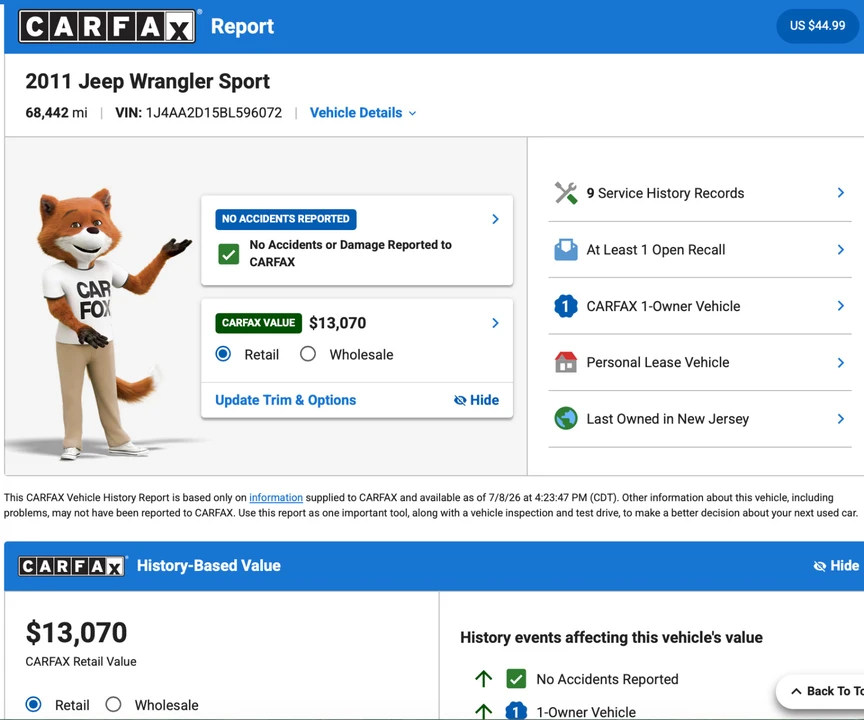Click Update Trim & Options link
This screenshot has height=720, width=864.
coord(285,400)
